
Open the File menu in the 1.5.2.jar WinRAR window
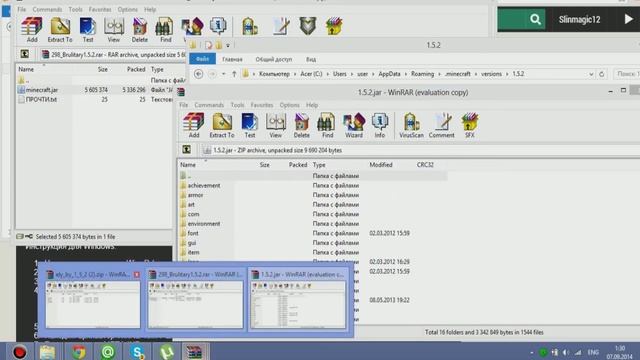coord(184,105)
